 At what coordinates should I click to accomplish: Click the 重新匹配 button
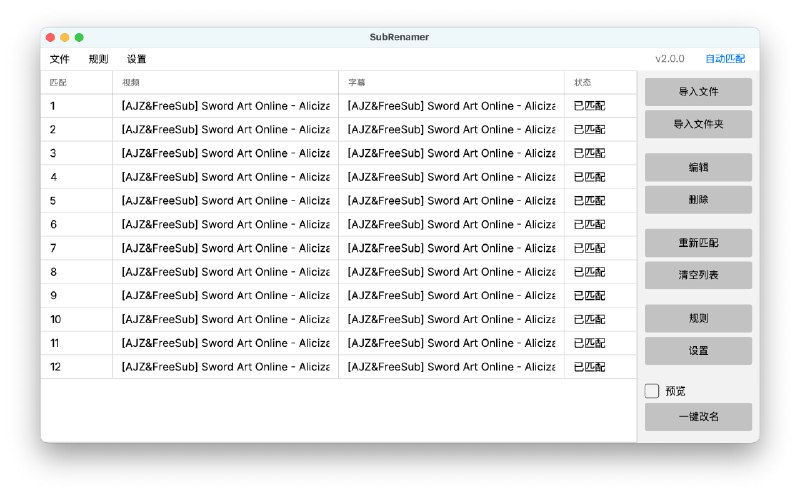[x=698, y=243]
